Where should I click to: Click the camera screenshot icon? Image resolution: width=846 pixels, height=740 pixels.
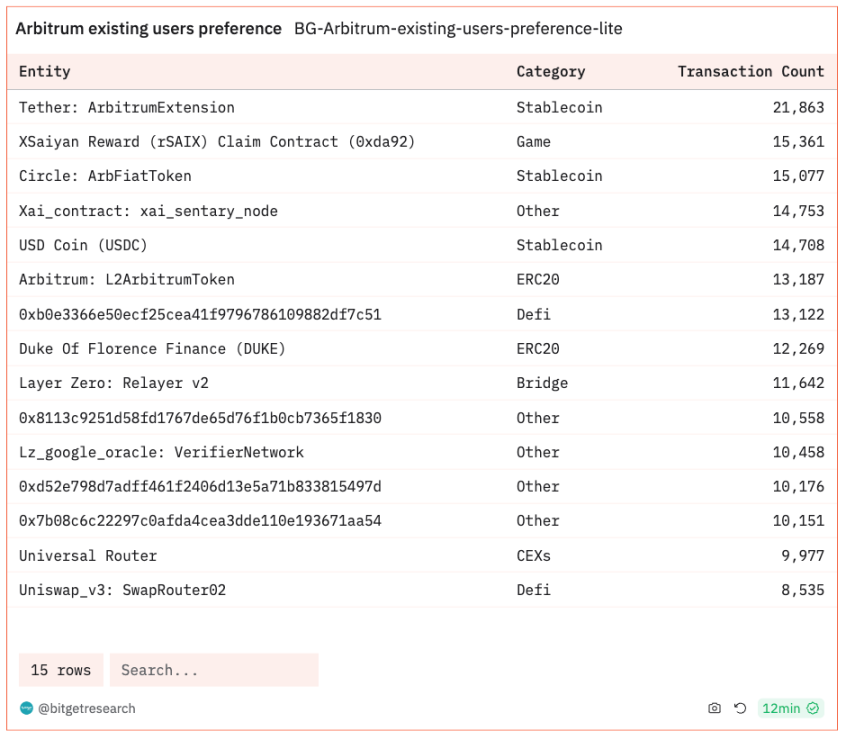coord(714,708)
